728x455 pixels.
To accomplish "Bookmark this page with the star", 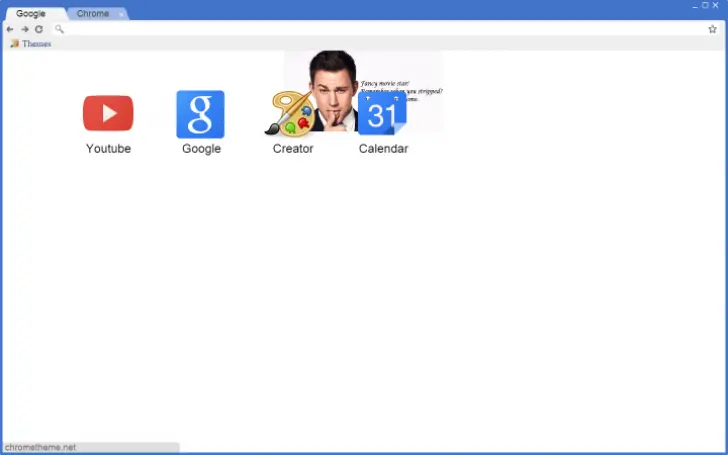I will (x=712, y=29).
